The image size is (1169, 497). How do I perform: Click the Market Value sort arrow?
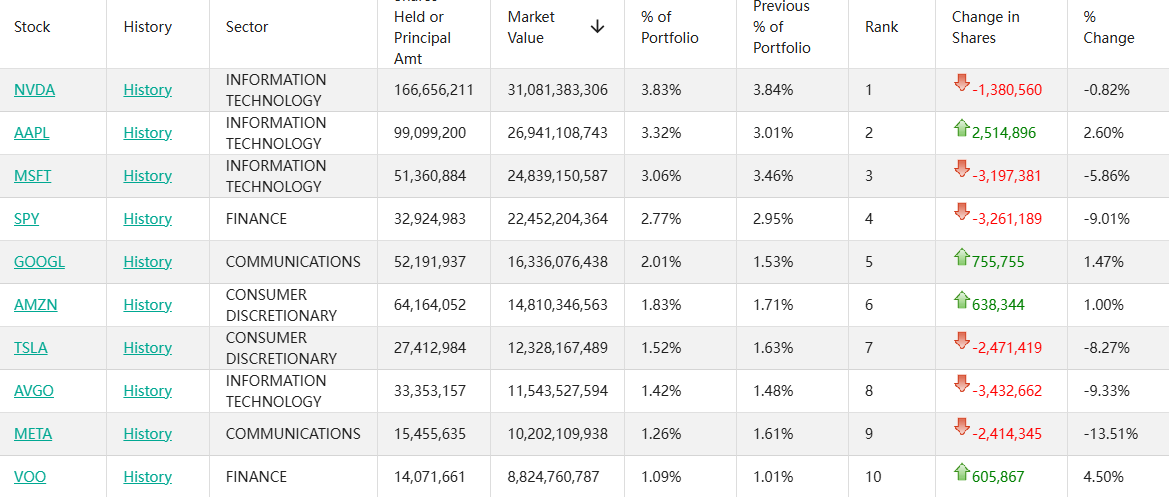597,27
